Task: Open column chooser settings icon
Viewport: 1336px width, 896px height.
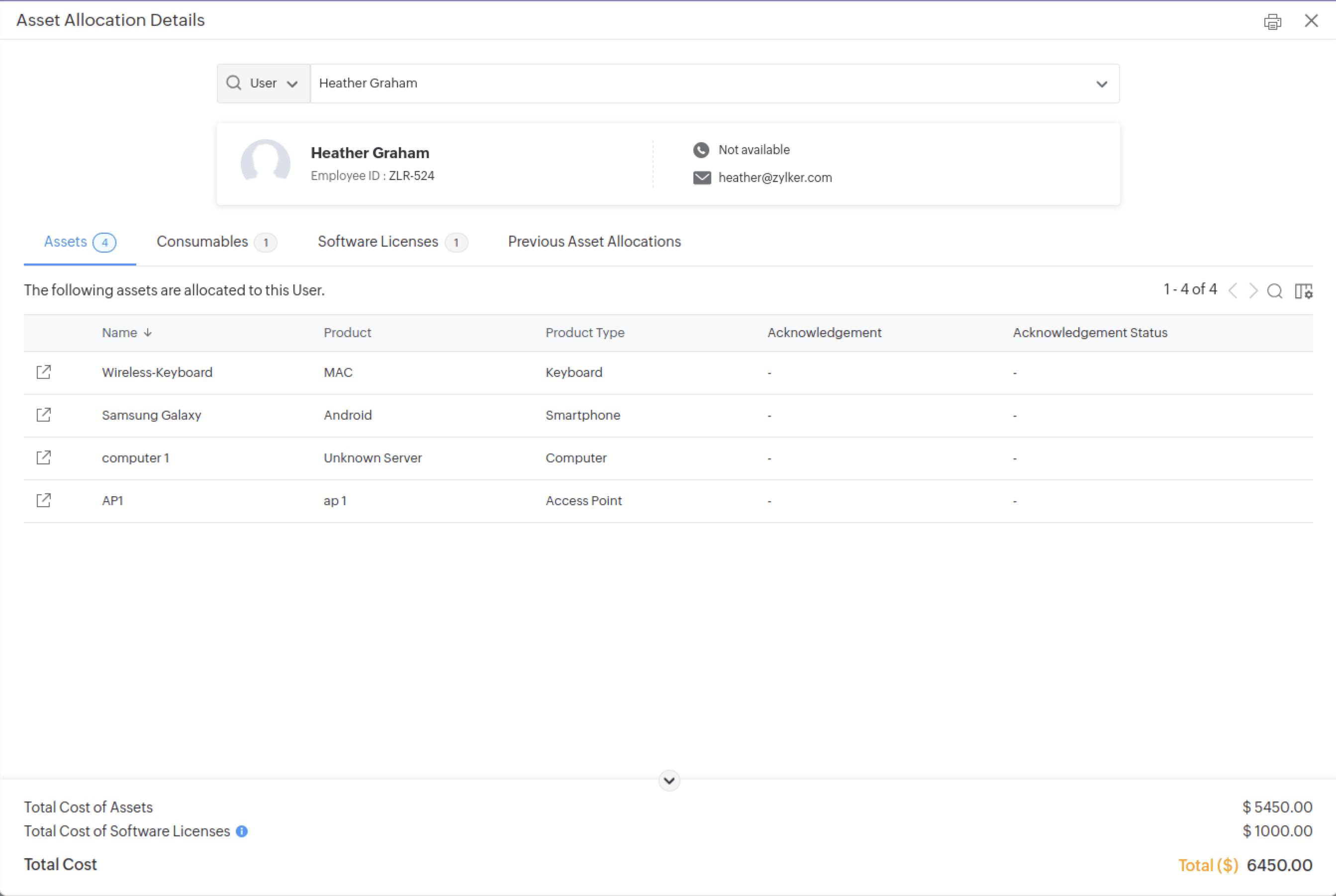Action: tap(1303, 291)
